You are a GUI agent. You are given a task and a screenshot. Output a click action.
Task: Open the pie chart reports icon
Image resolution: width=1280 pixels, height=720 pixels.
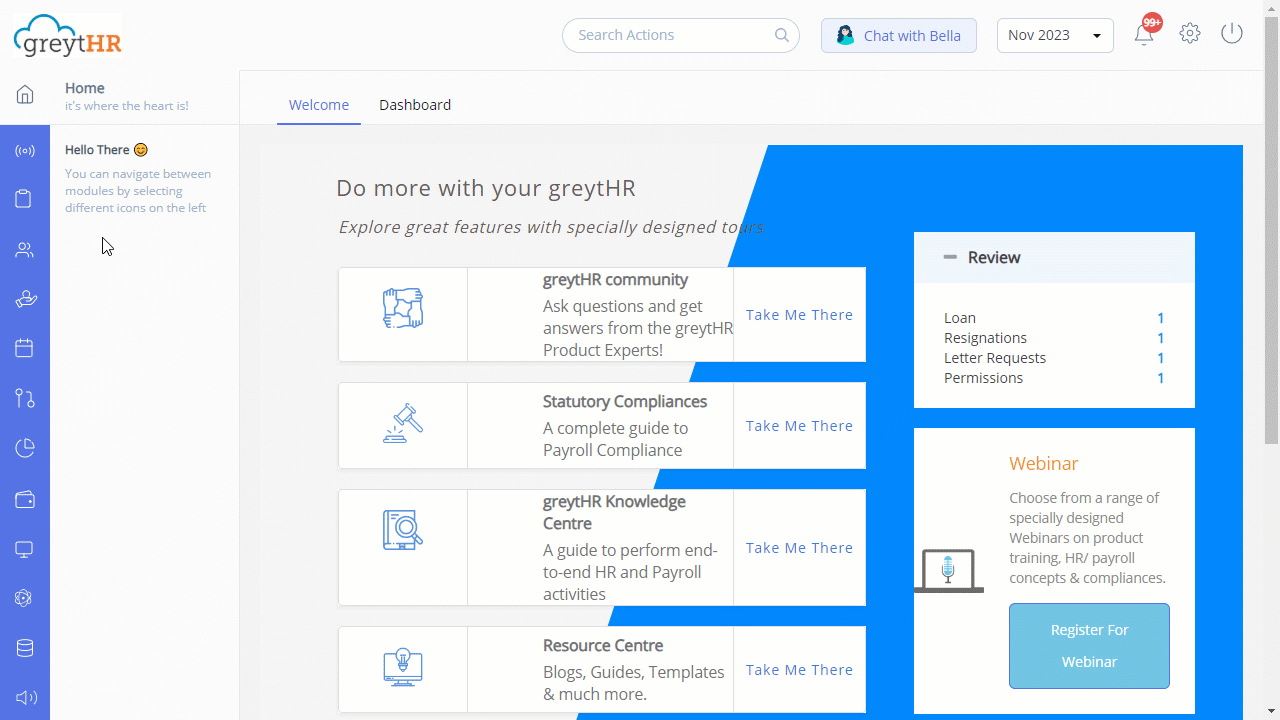click(25, 448)
